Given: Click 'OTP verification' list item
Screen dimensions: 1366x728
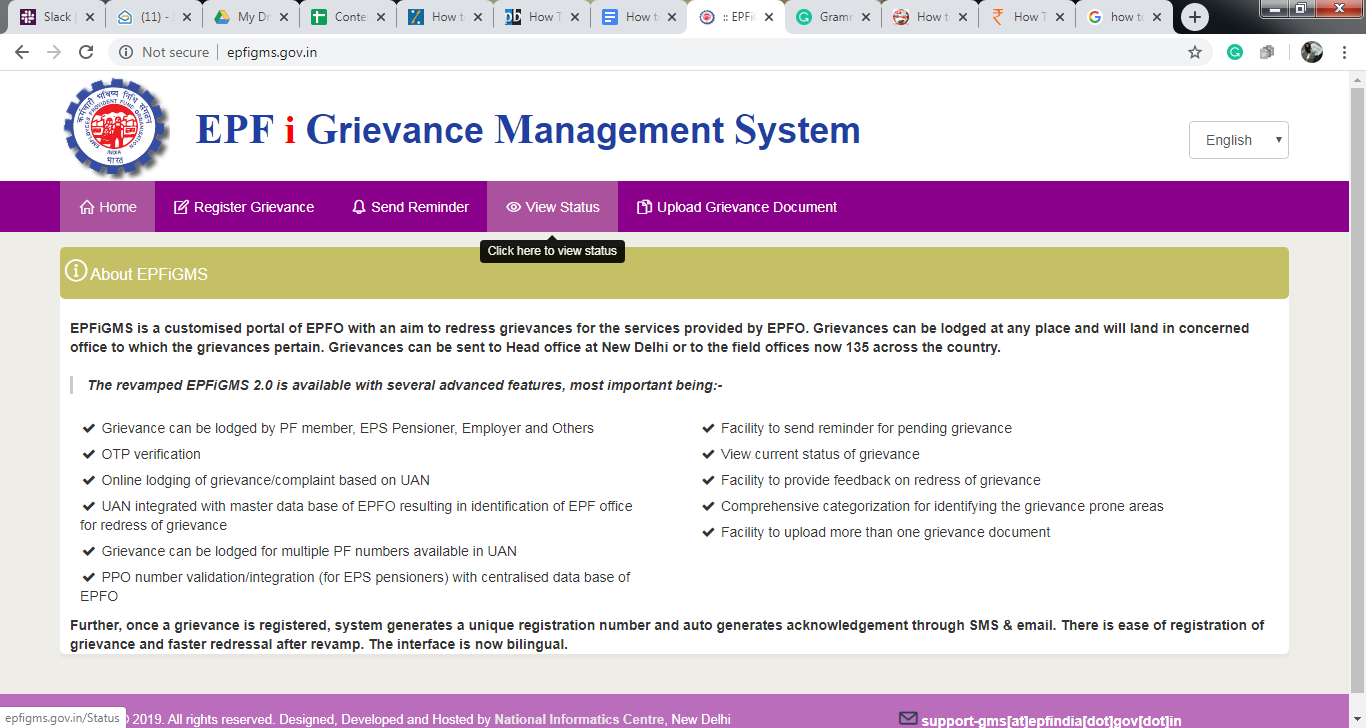Looking at the screenshot, I should [x=151, y=454].
